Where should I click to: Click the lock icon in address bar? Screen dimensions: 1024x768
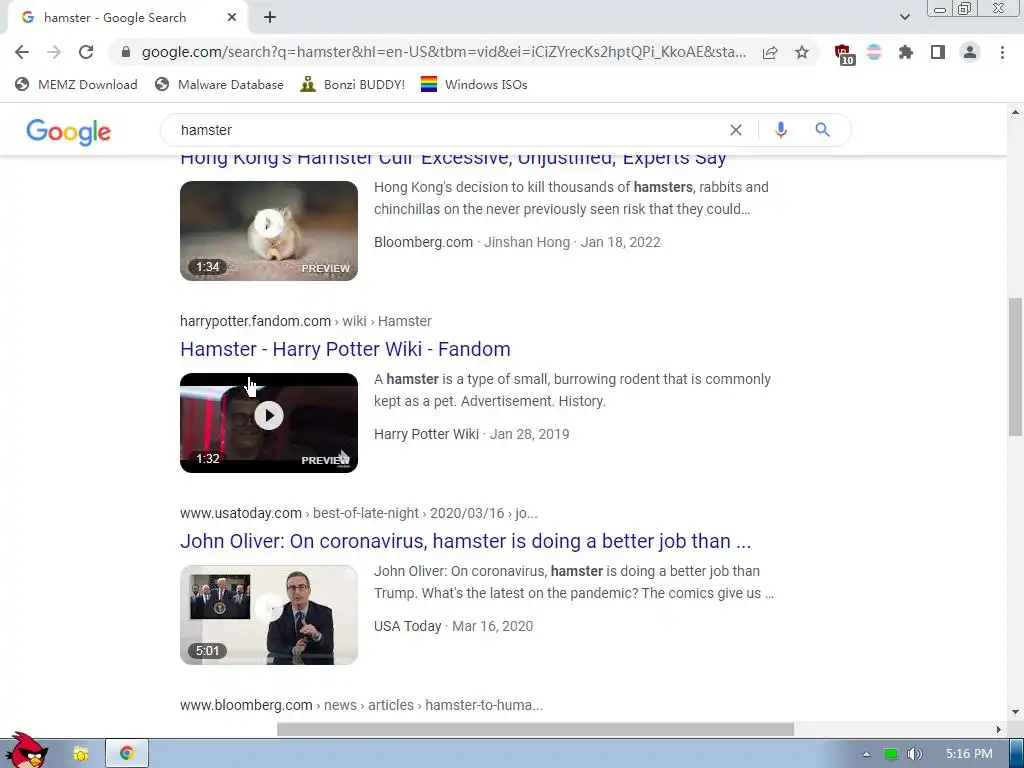point(126,52)
